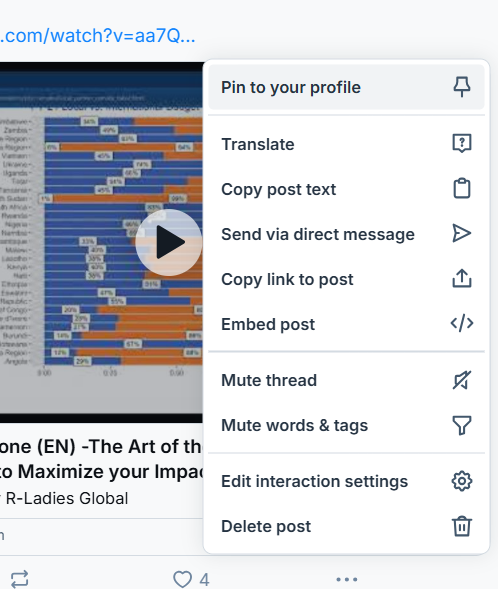Viewport: 498px width, 589px height.
Task: Click the paper plane direct message icon
Action: point(462,233)
